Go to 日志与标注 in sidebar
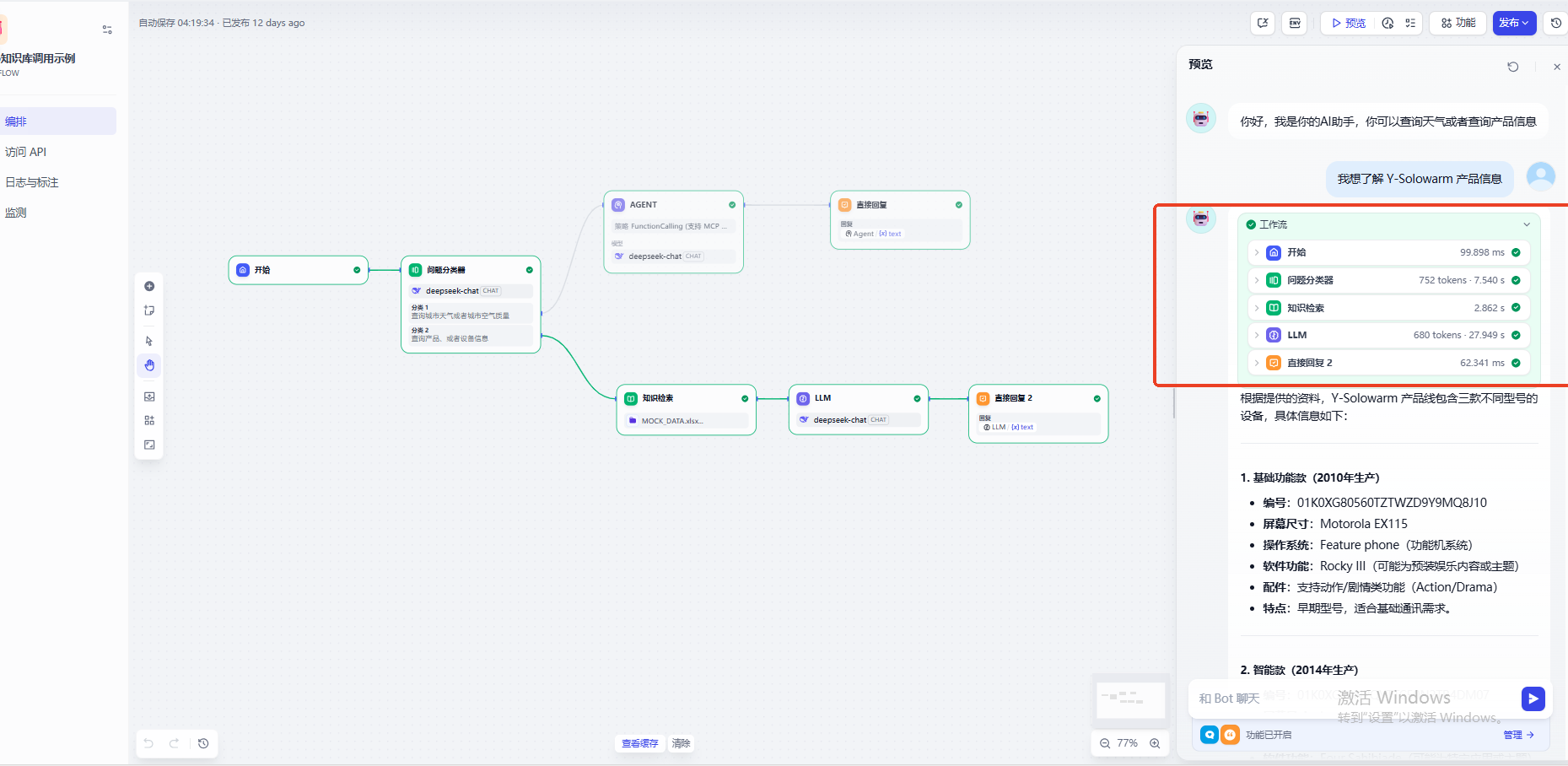Image resolution: width=1568 pixels, height=766 pixels. (x=32, y=182)
